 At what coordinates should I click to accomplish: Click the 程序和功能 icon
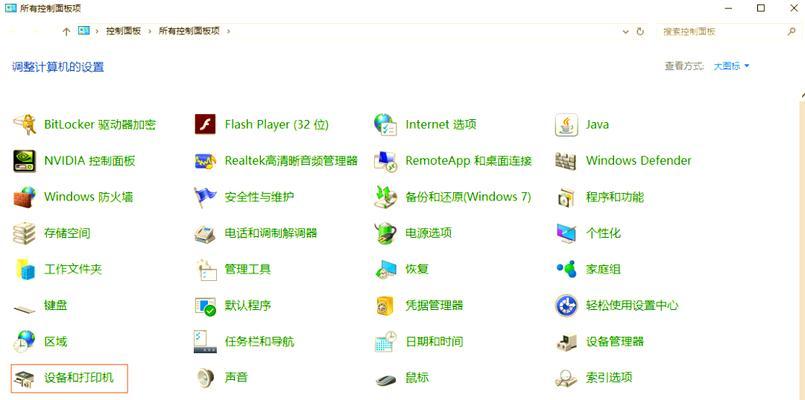coord(566,197)
